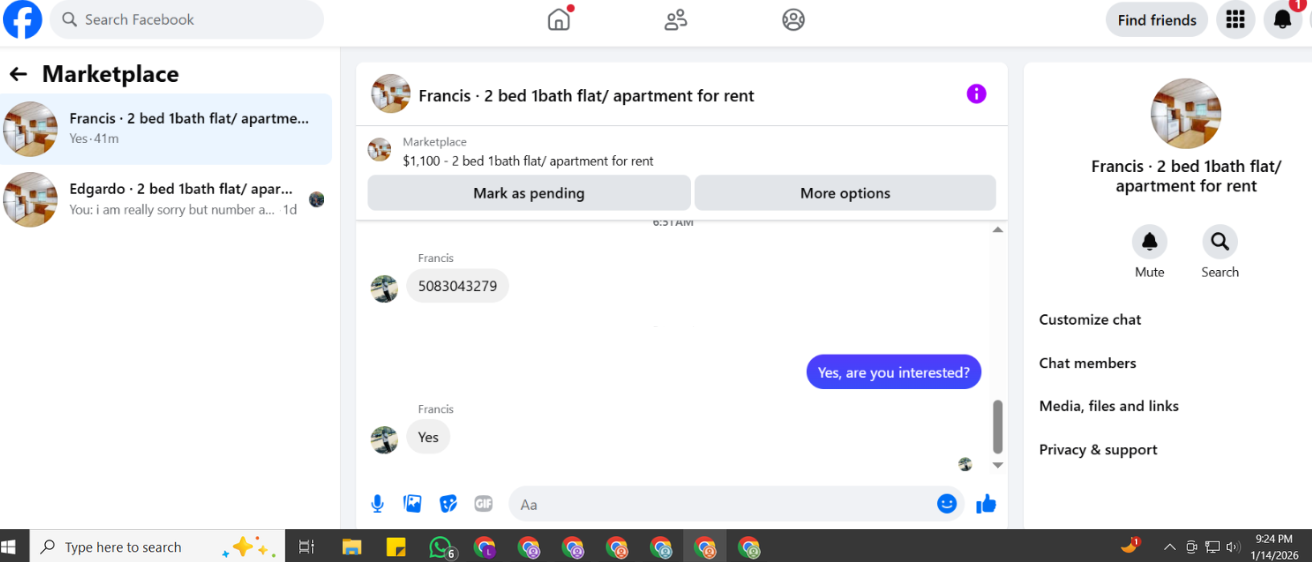This screenshot has height=562, width=1312.
Task: Attach a photo using the image icon
Action: tap(412, 504)
